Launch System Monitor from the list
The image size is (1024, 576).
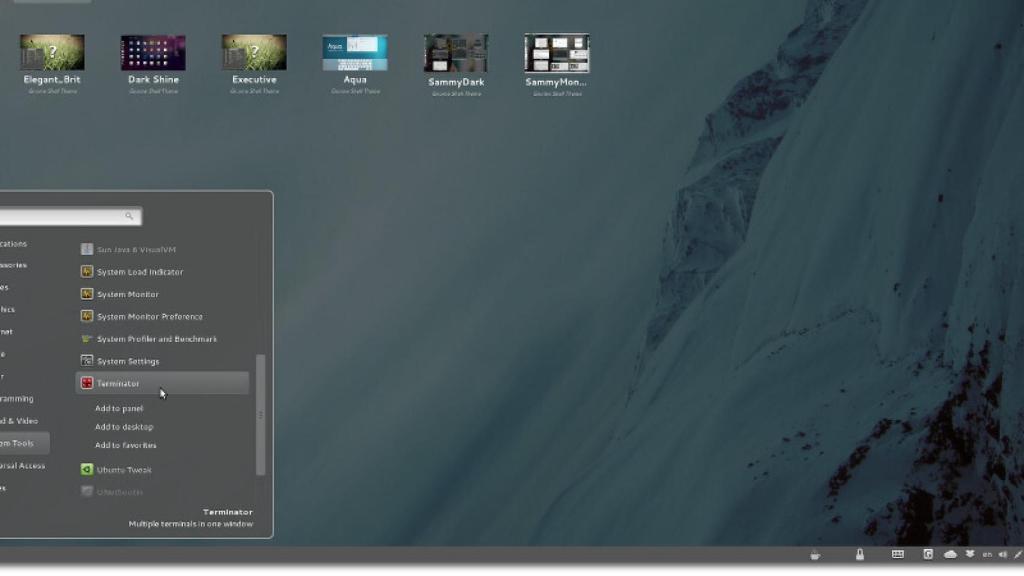tap(127, 294)
